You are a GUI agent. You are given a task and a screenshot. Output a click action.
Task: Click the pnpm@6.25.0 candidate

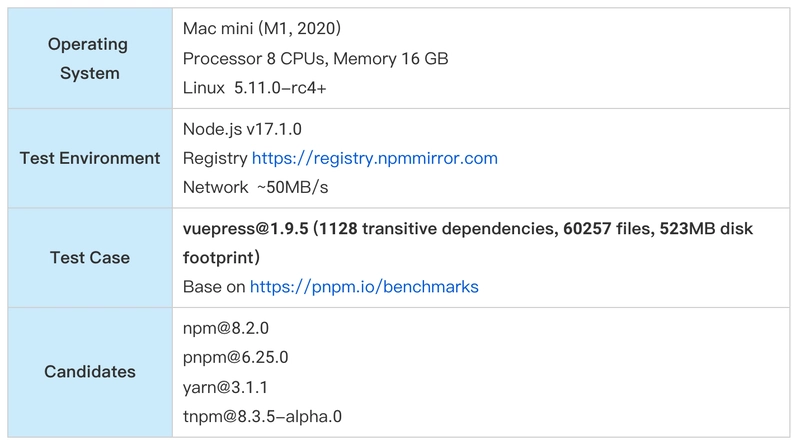click(x=235, y=357)
